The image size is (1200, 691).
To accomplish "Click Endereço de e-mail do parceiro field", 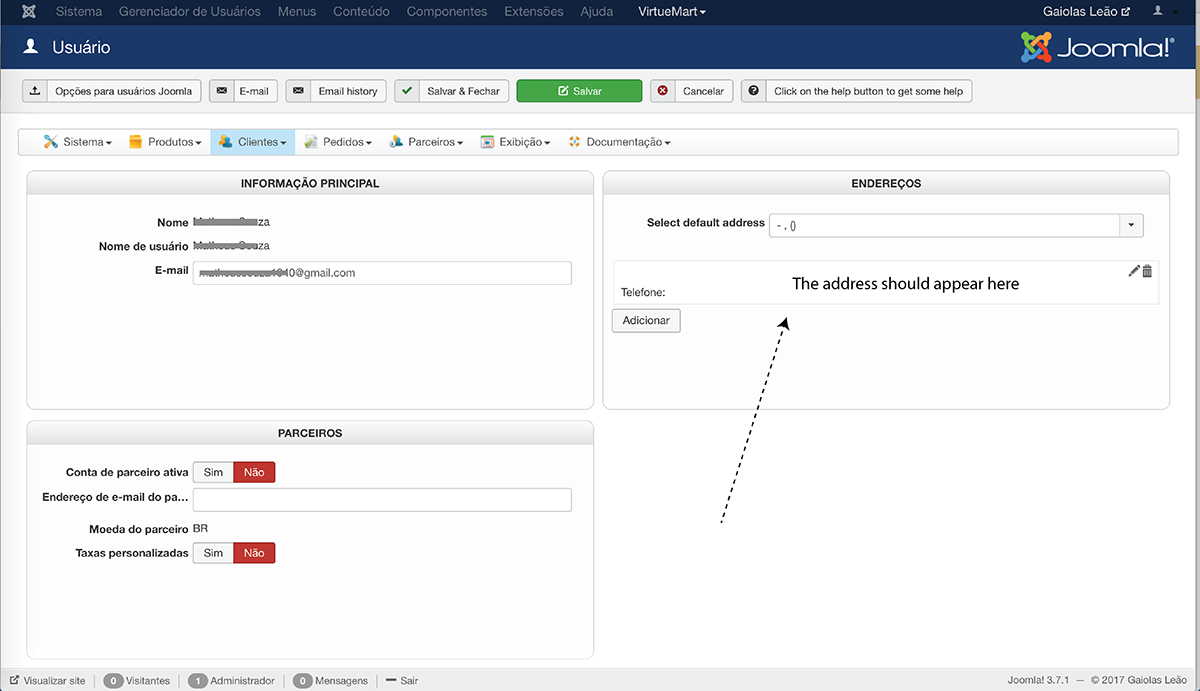I will [382, 499].
